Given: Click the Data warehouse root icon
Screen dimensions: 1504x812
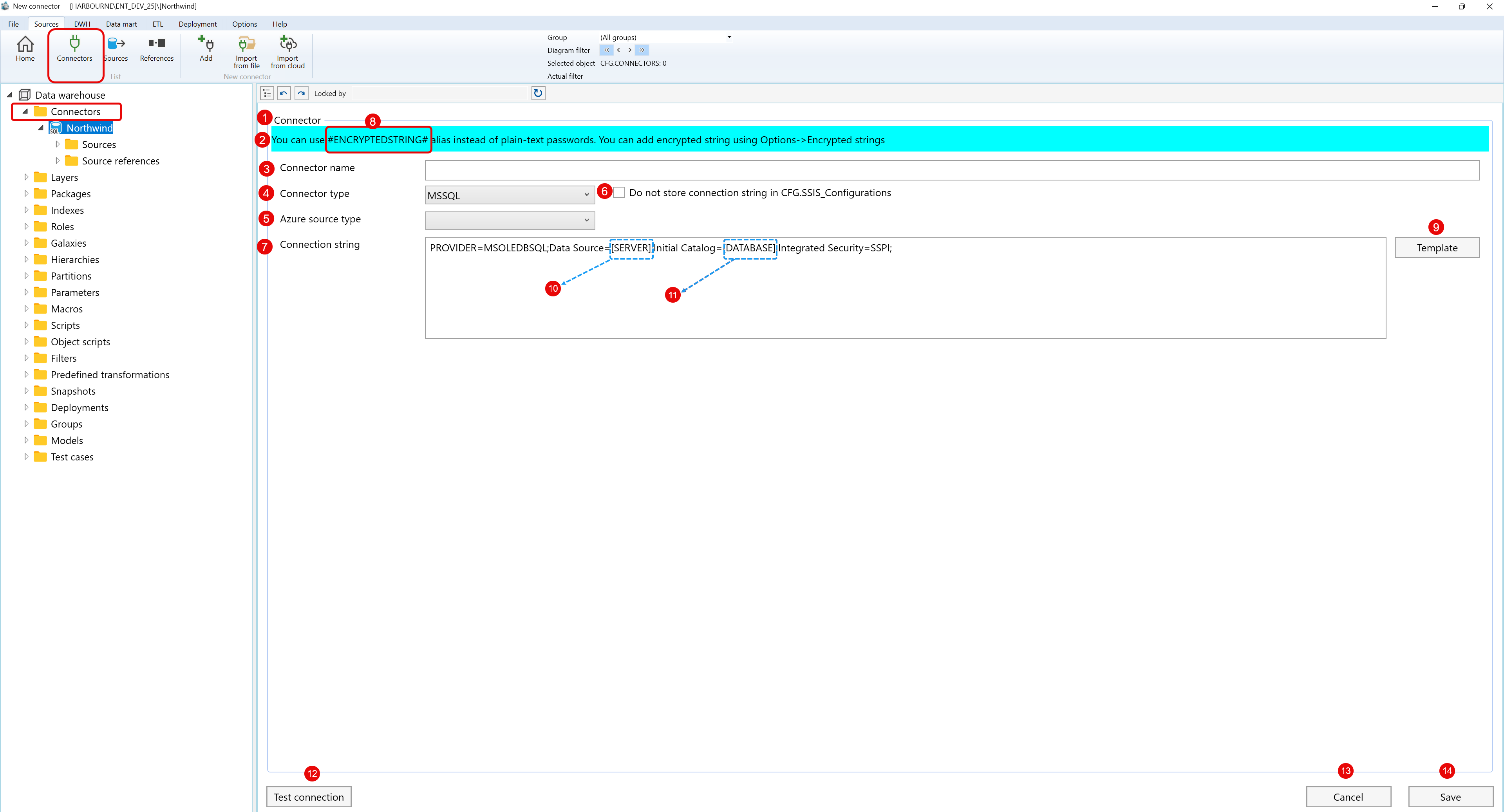Looking at the screenshot, I should click(x=25, y=95).
